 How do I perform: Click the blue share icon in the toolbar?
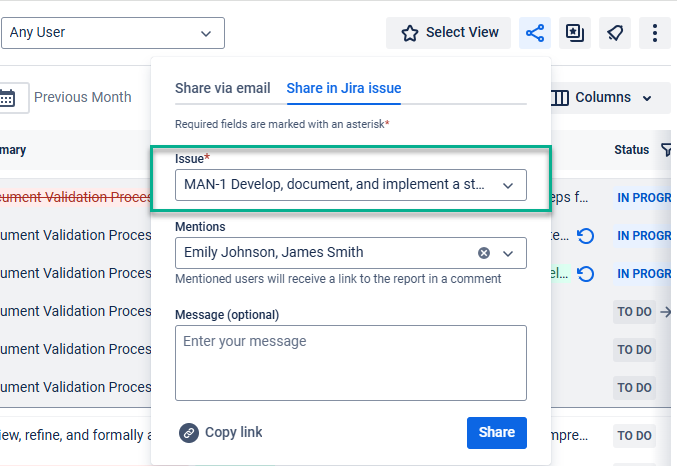[535, 33]
